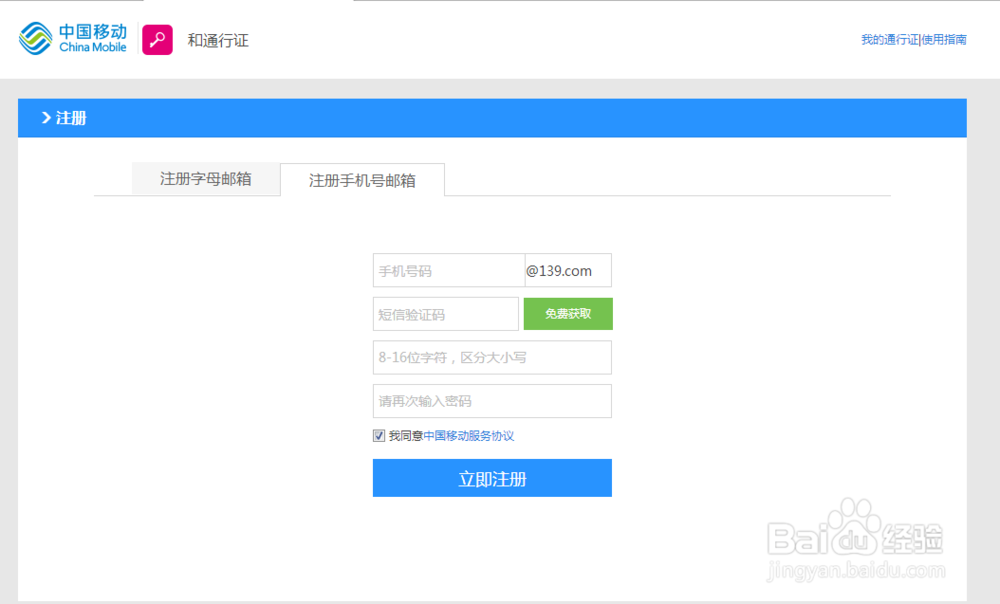Click the blue 注册 banner bar
1000x604 pixels.
(x=492, y=117)
